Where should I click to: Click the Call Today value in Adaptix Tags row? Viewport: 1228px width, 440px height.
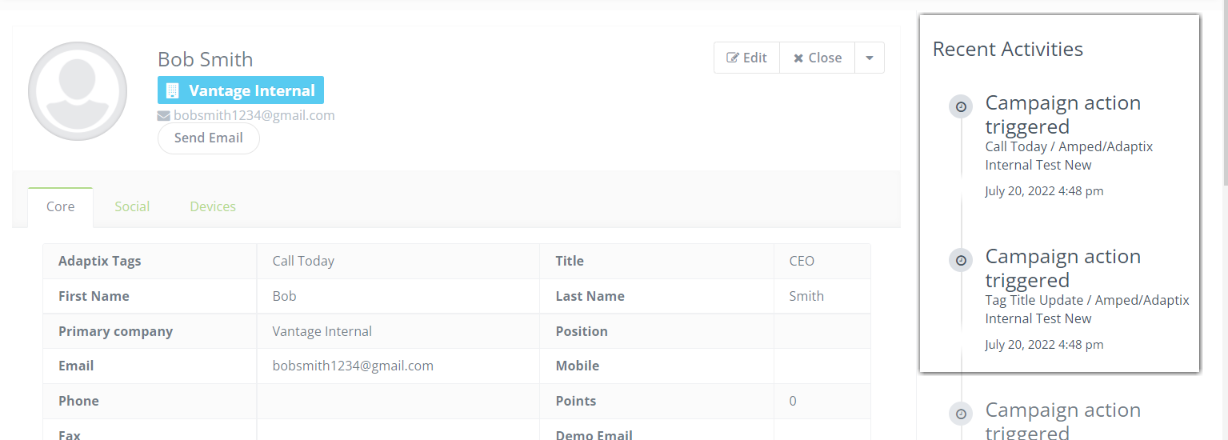click(x=303, y=261)
